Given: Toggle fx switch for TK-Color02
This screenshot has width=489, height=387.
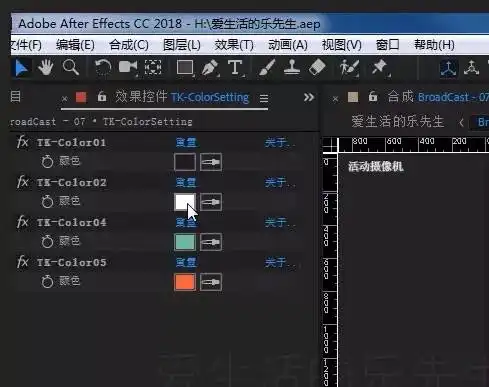Looking at the screenshot, I should coord(22,182).
